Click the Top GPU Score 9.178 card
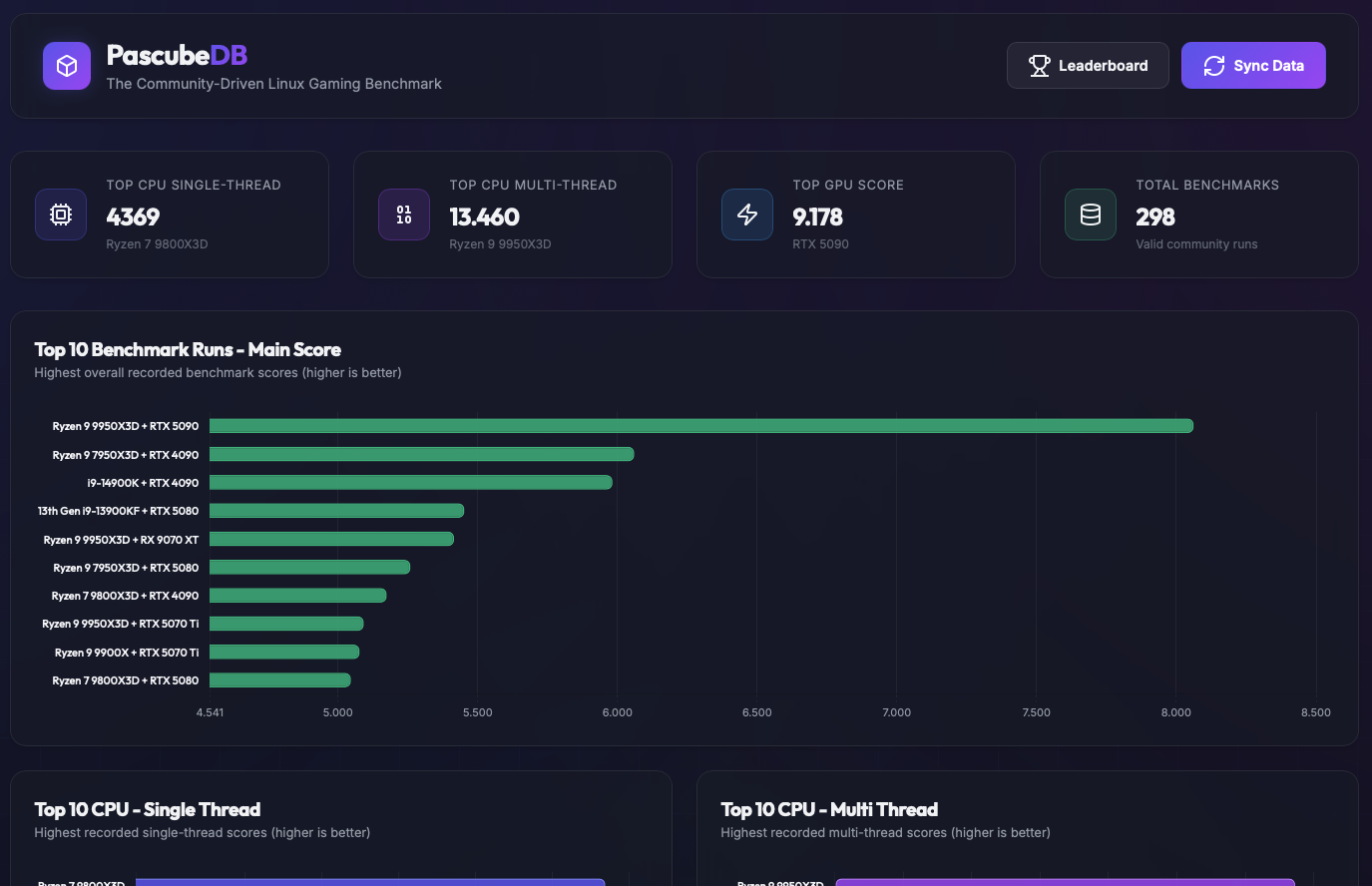Viewport: 1372px width, 886px height. [856, 215]
